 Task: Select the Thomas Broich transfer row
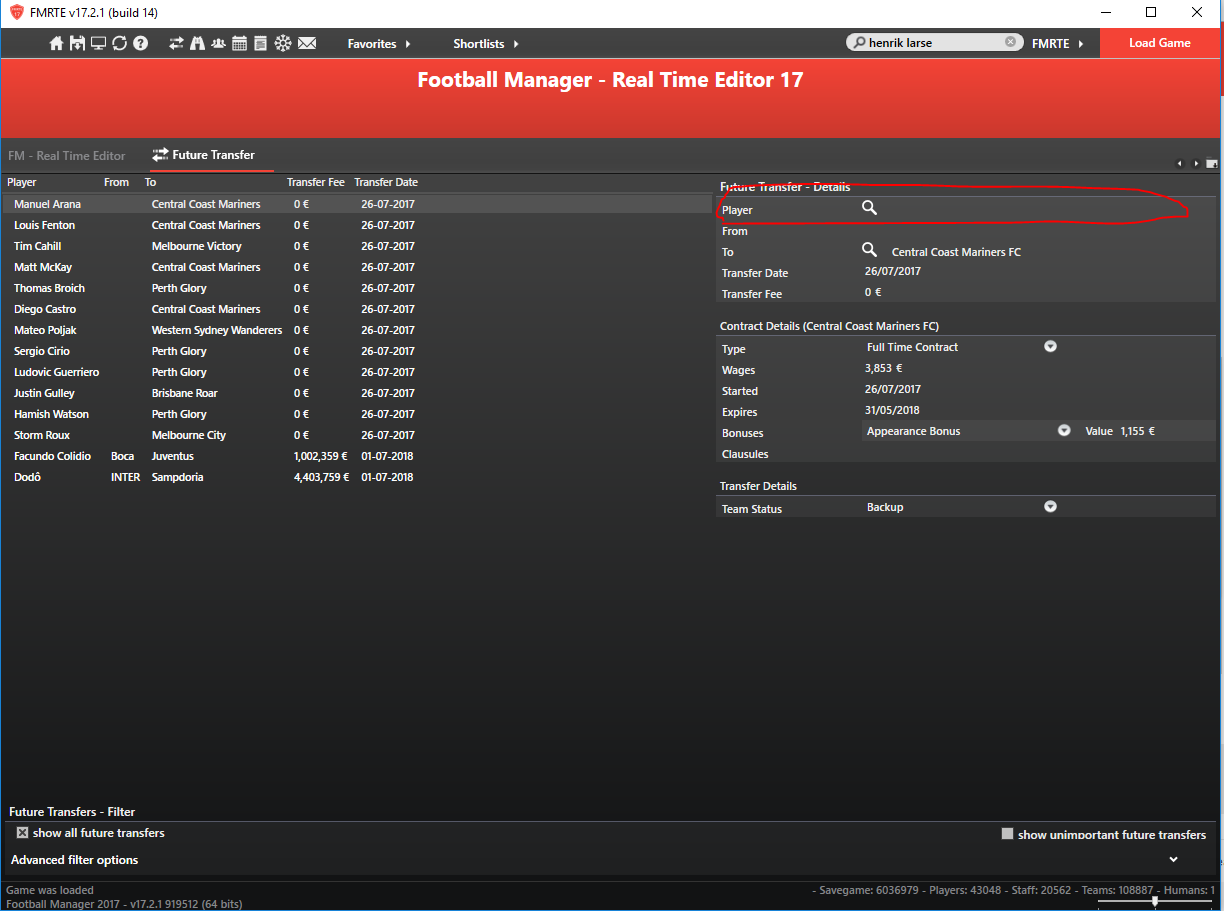[x=356, y=288]
